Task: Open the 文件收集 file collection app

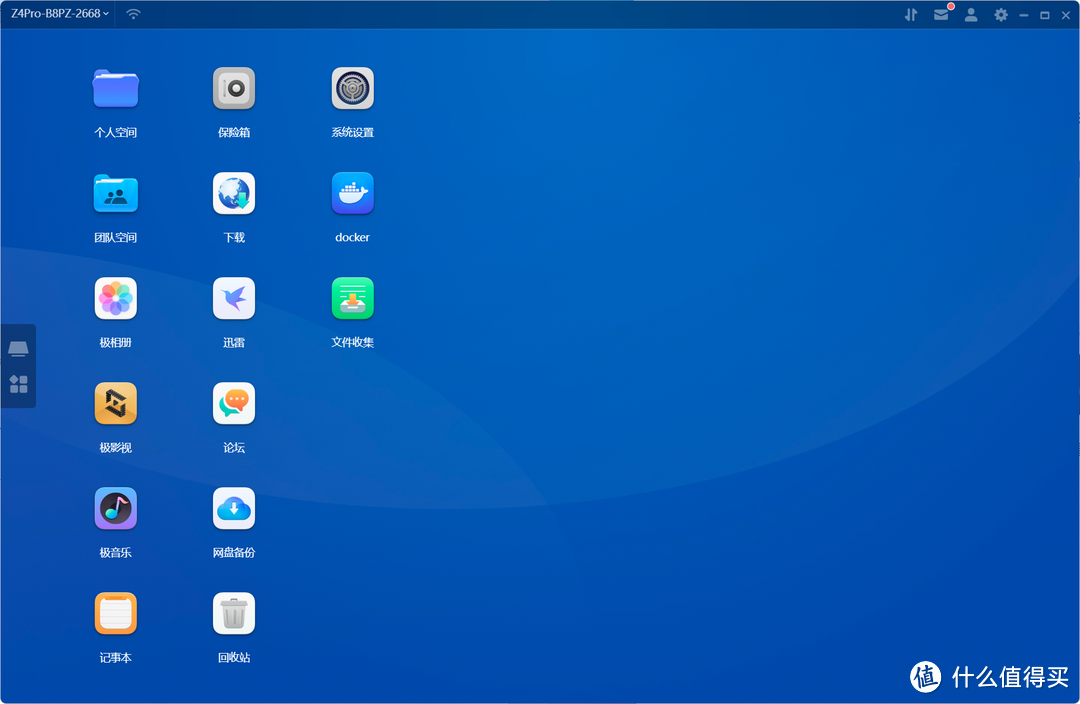Action: pyautogui.click(x=353, y=299)
